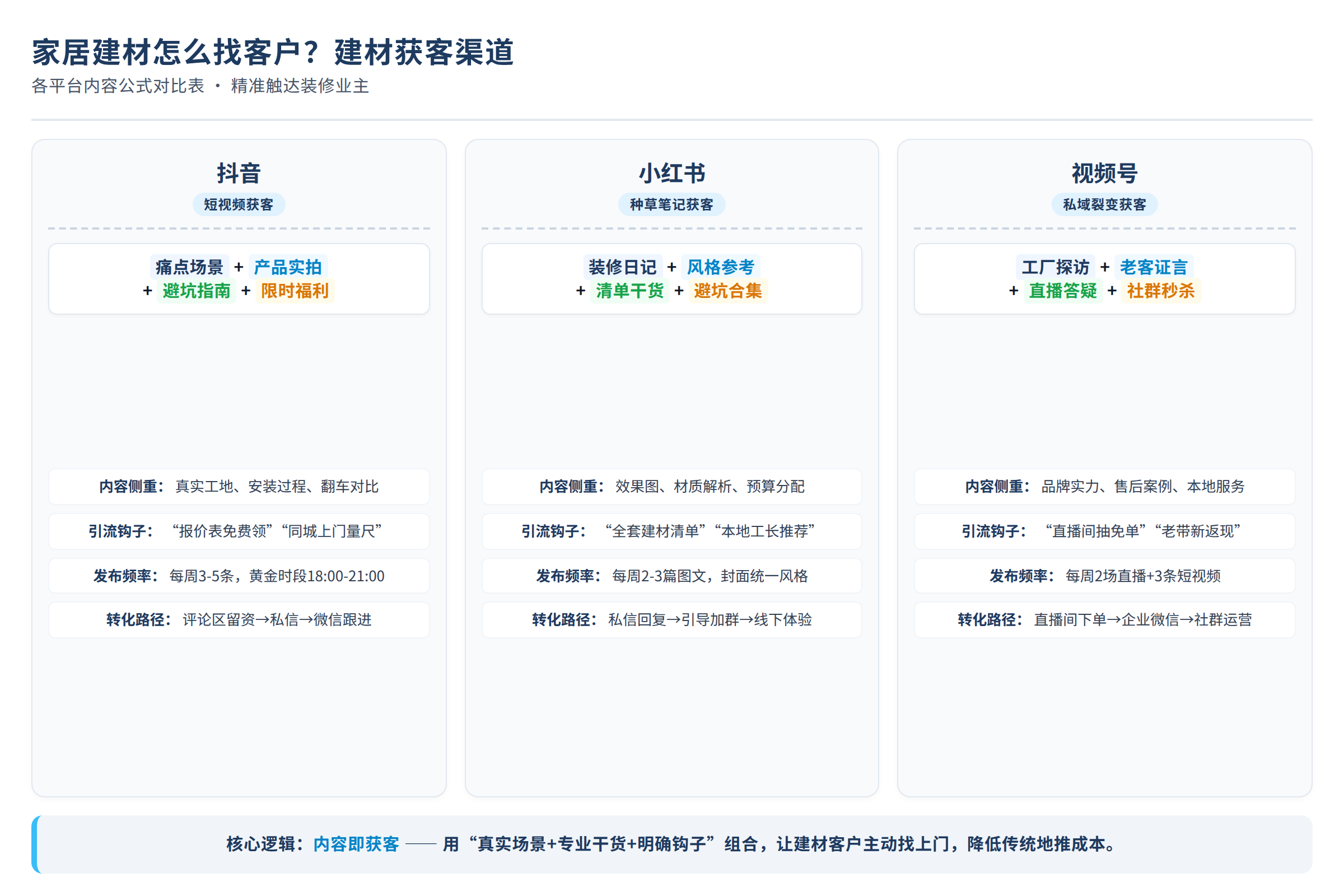Click the green 避坑指南 tag
1344x896 pixels.
(x=197, y=291)
